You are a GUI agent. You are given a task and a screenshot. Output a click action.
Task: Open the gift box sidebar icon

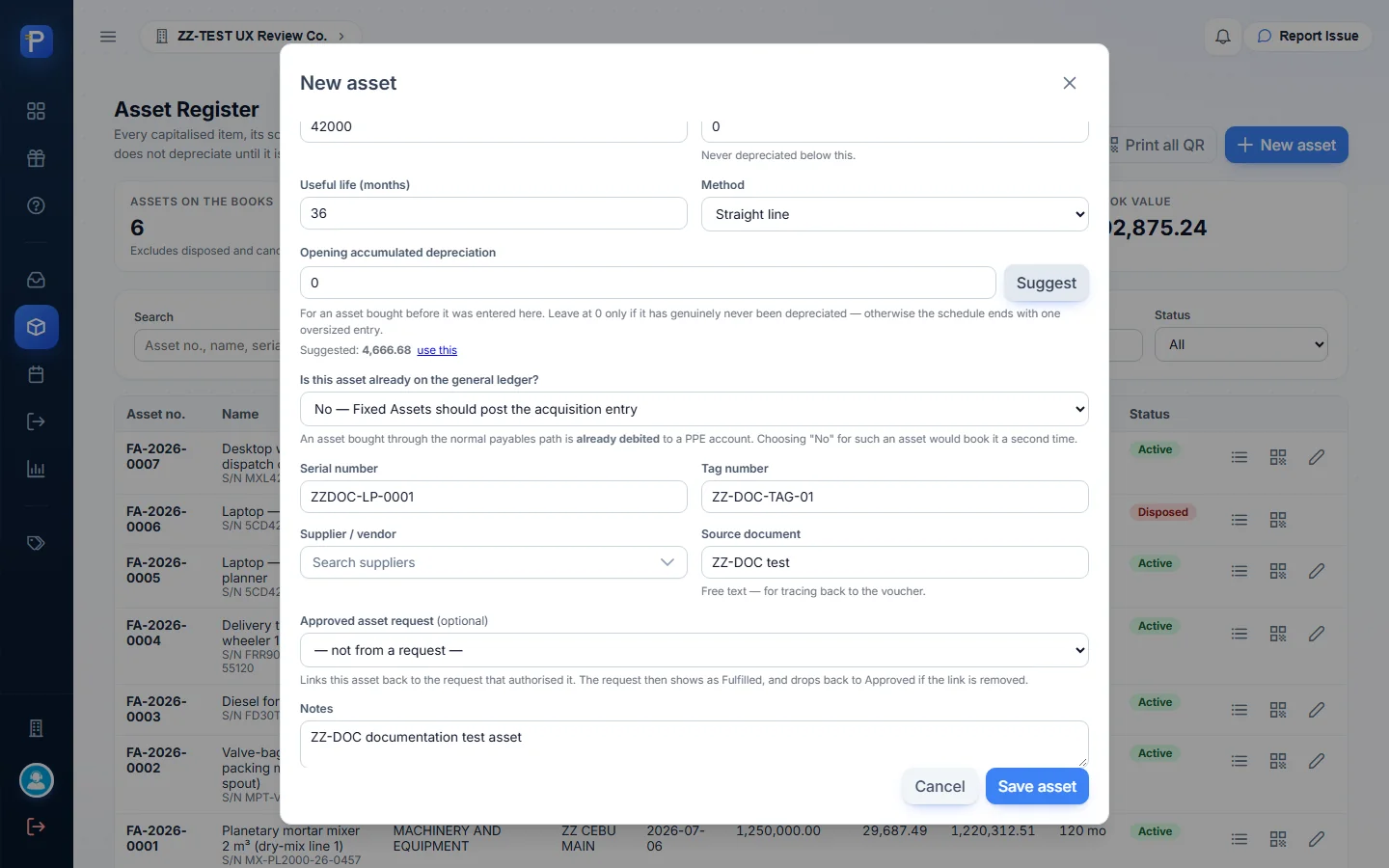tap(36, 158)
